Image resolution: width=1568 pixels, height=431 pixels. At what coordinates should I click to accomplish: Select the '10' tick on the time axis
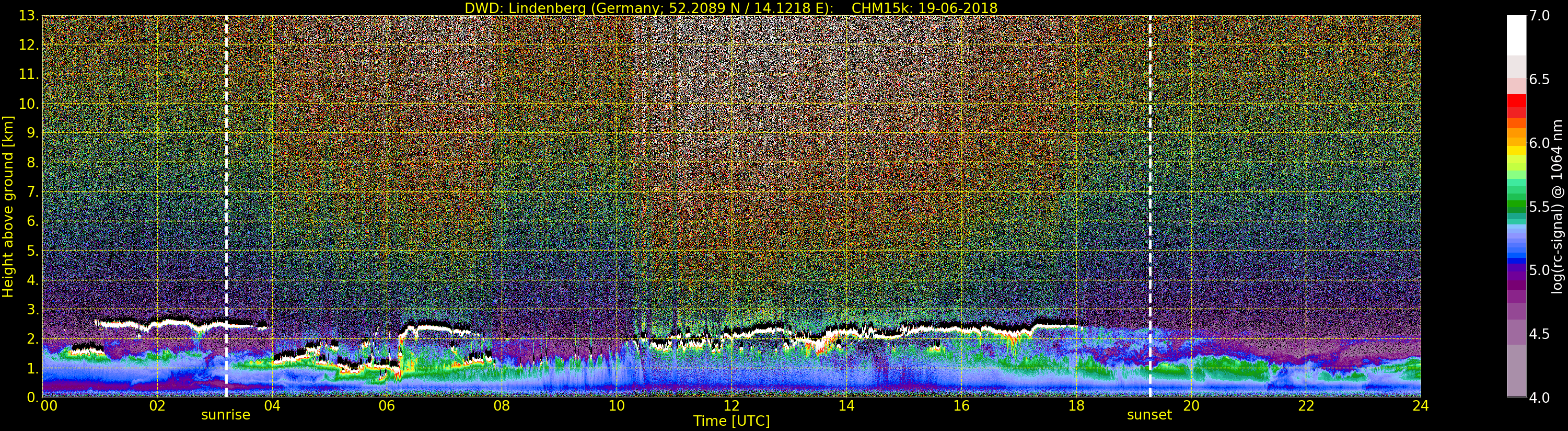coord(617,406)
